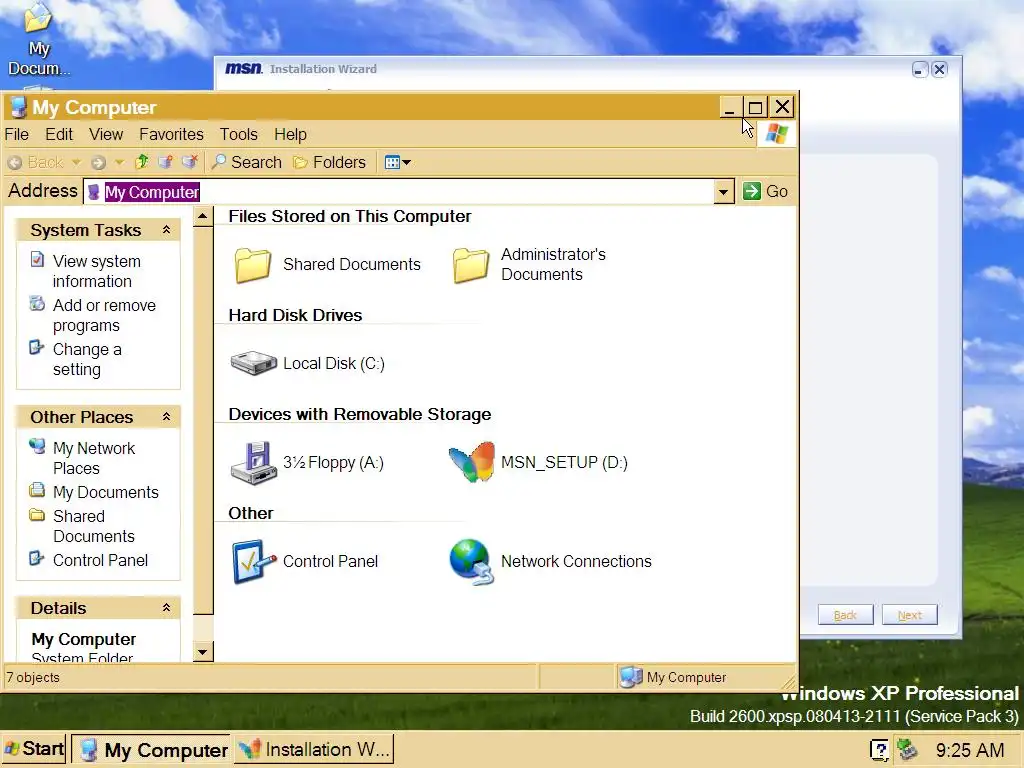Click Add or remove programs link
The height and width of the screenshot is (768, 1024).
click(x=104, y=315)
